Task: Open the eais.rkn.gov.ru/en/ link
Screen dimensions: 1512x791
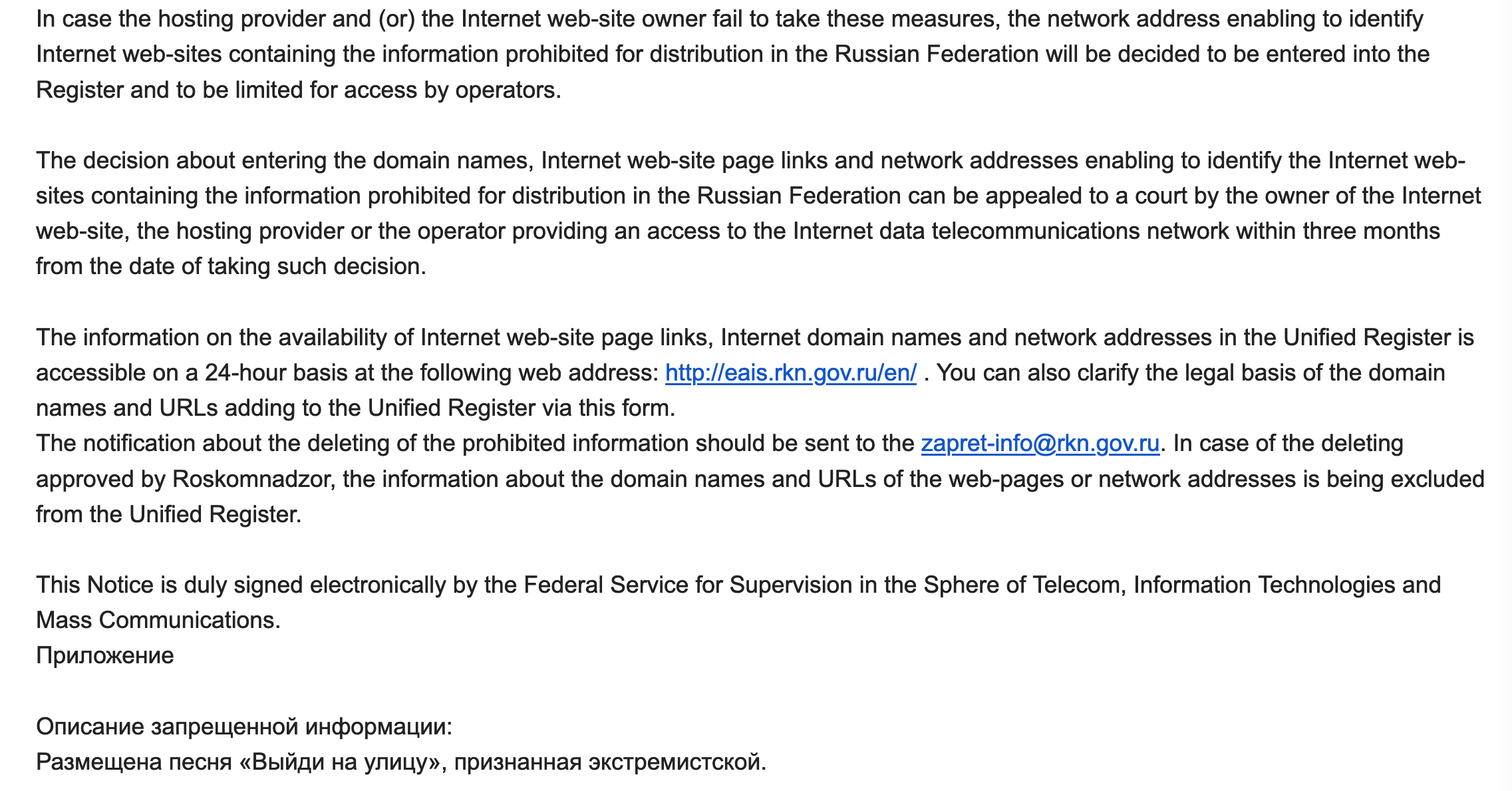Action: (790, 373)
